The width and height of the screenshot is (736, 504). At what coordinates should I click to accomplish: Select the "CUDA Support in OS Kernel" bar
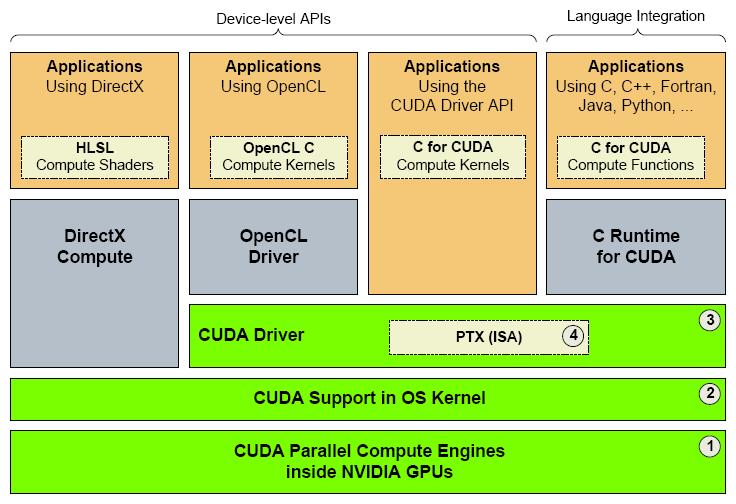tap(368, 399)
